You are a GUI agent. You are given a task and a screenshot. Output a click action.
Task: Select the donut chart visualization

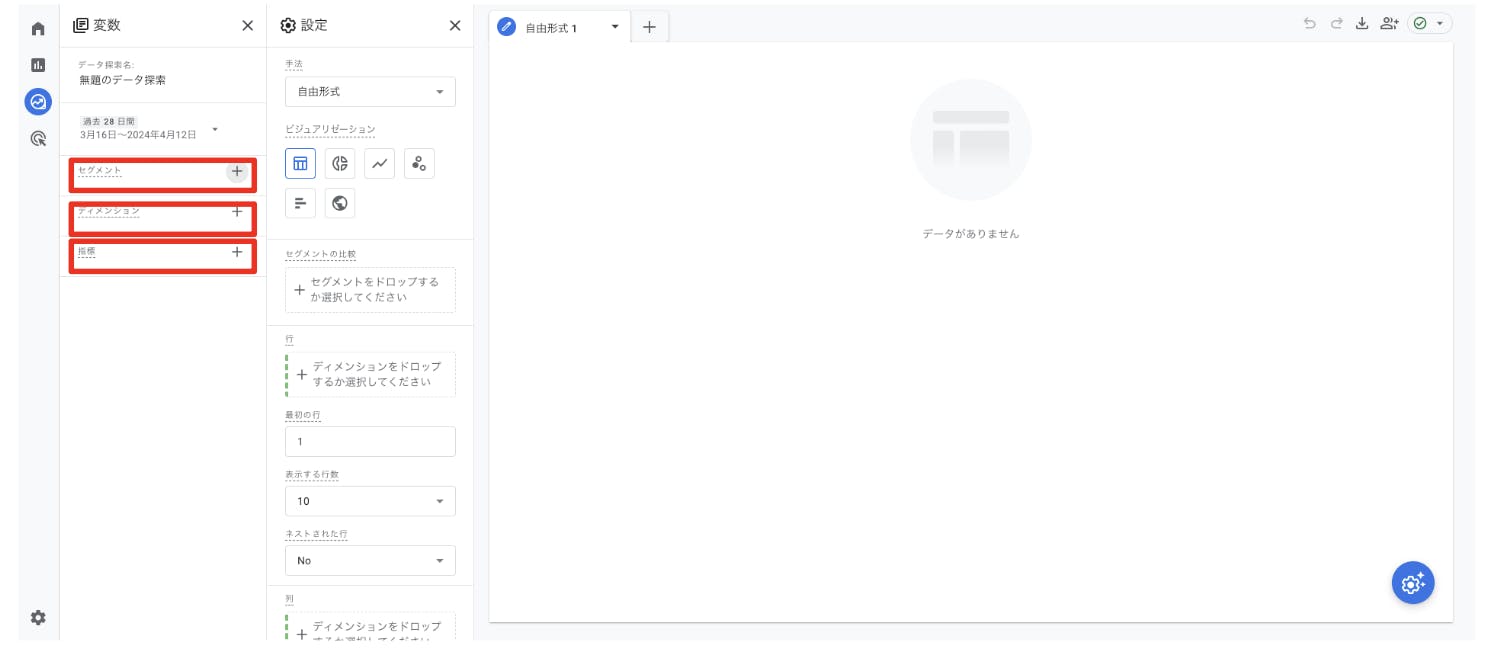[340, 163]
